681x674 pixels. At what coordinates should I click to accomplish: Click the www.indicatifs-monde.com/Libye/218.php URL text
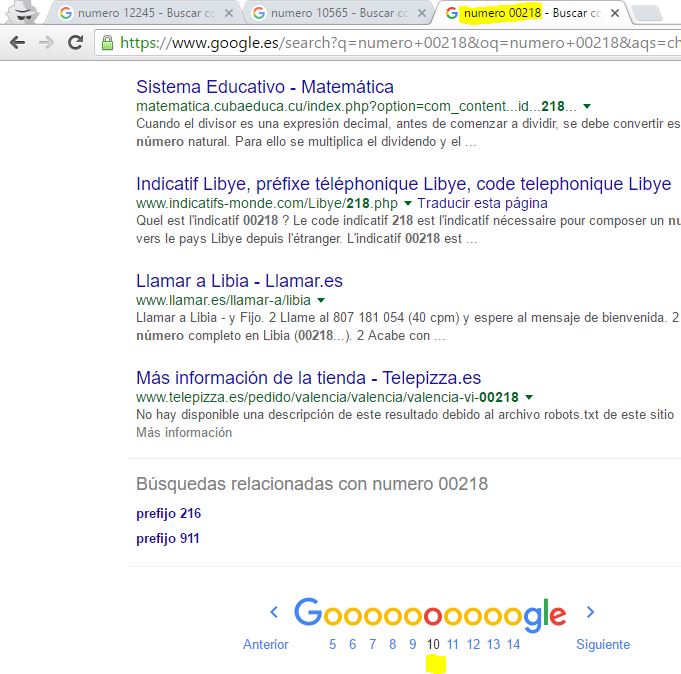pos(267,203)
